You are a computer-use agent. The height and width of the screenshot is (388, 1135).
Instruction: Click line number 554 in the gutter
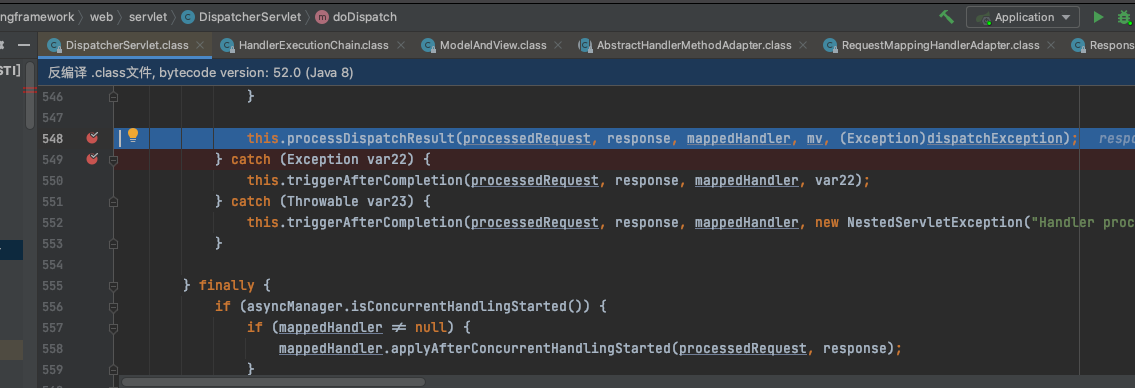pyautogui.click(x=52, y=264)
